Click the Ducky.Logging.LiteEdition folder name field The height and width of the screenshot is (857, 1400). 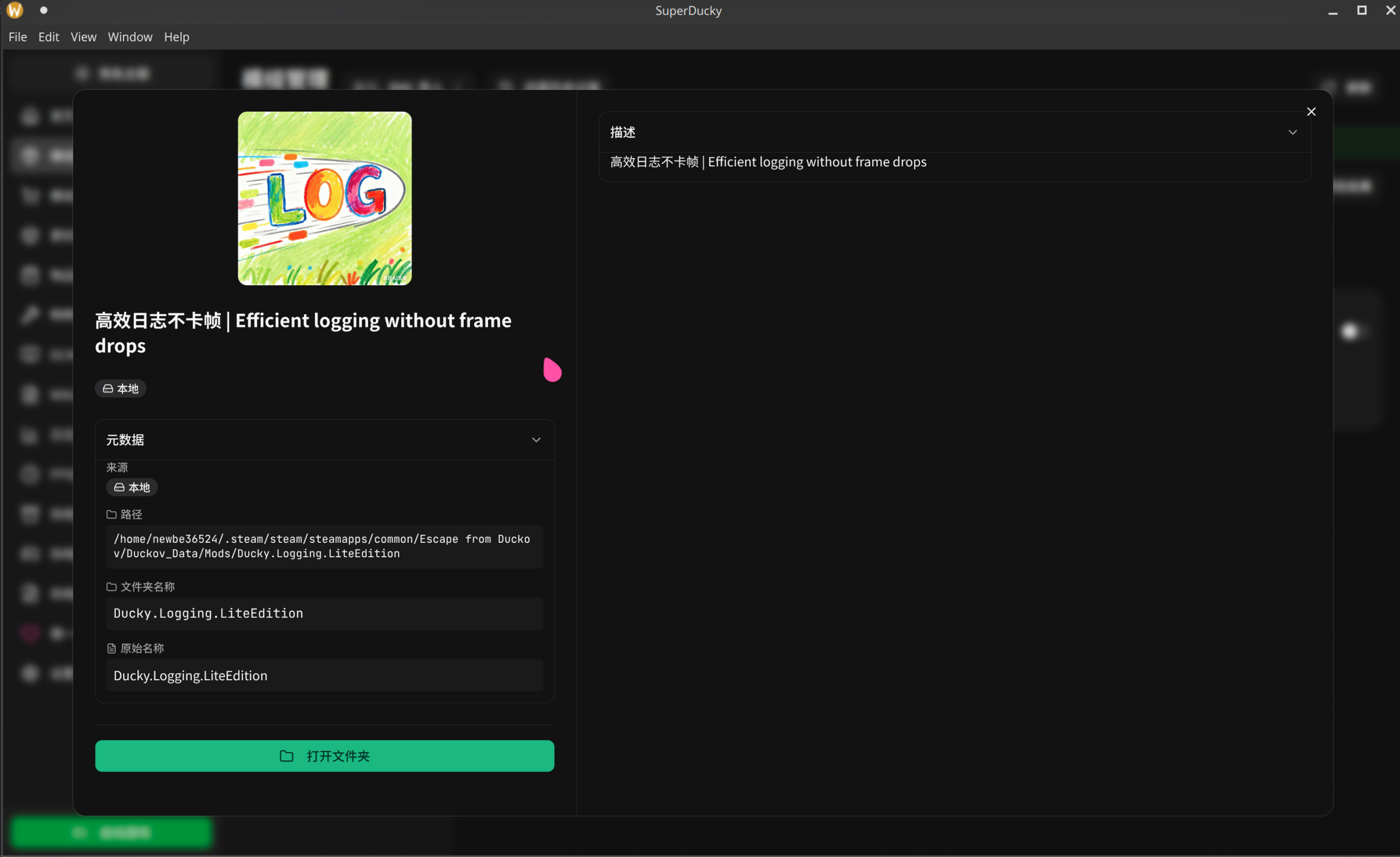pos(324,614)
